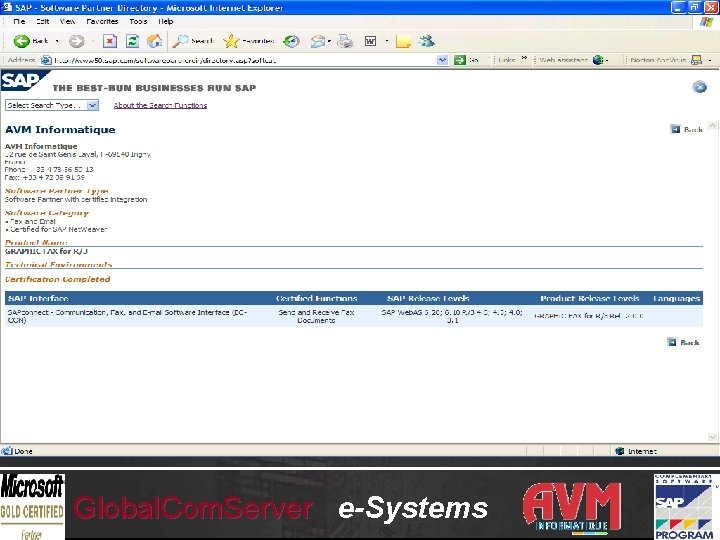The image size is (720, 540).
Task: Click the Refresh page icon
Action: [x=132, y=41]
